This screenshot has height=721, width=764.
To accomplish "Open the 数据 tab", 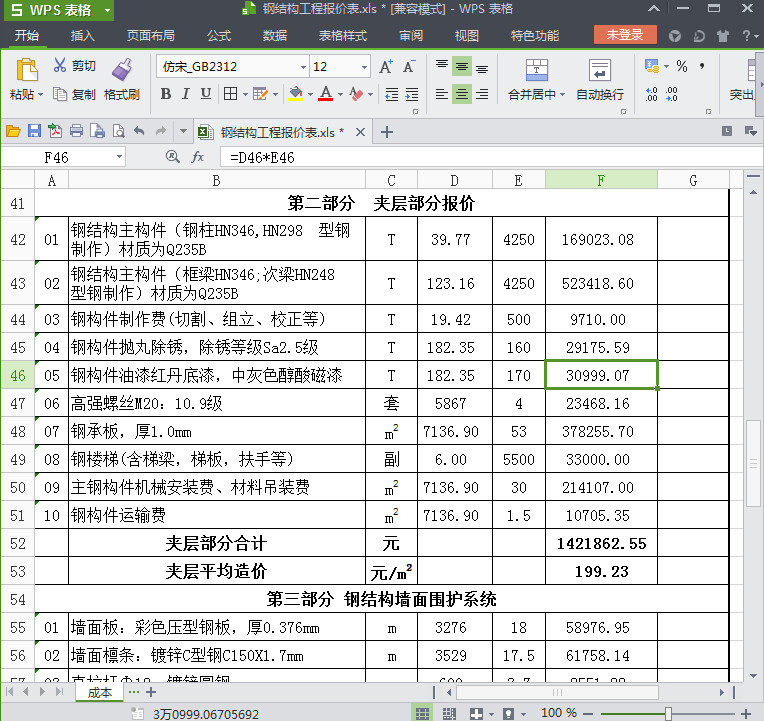I will click(275, 36).
